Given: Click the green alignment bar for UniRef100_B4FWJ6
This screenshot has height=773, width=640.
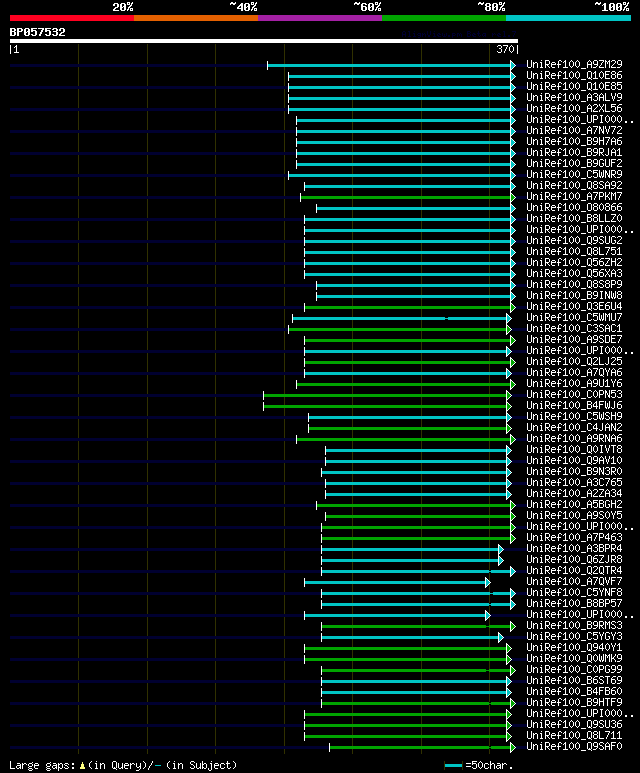Looking at the screenshot, I should (387, 406).
